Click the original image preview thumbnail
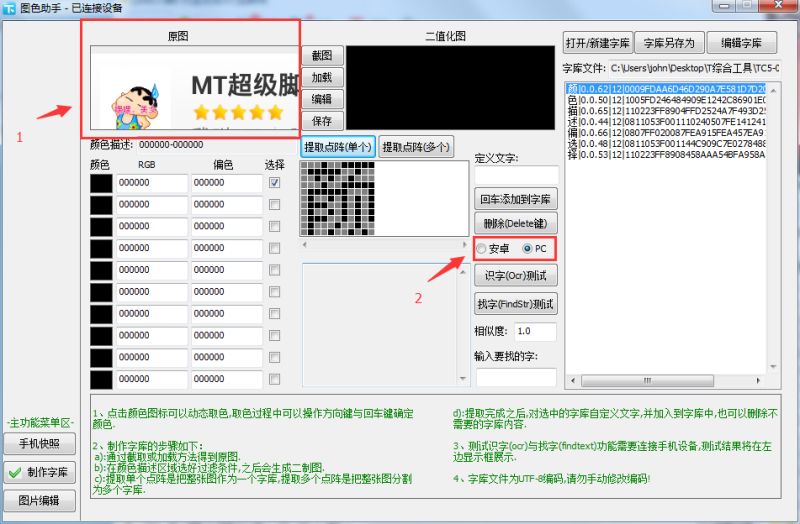The width and height of the screenshot is (800, 524). 194,88
